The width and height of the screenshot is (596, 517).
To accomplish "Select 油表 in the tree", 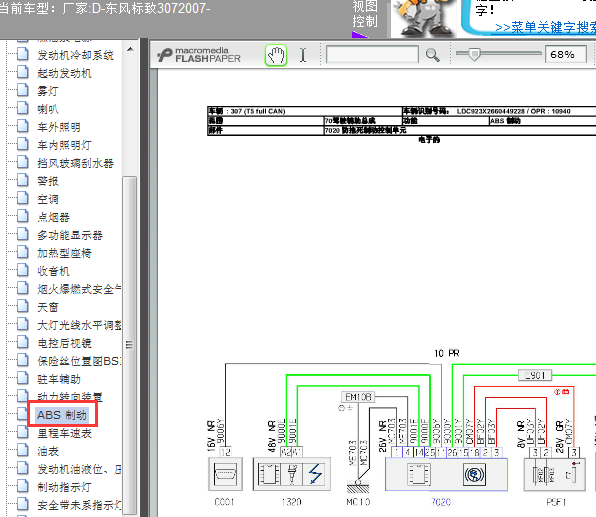I will point(48,451).
